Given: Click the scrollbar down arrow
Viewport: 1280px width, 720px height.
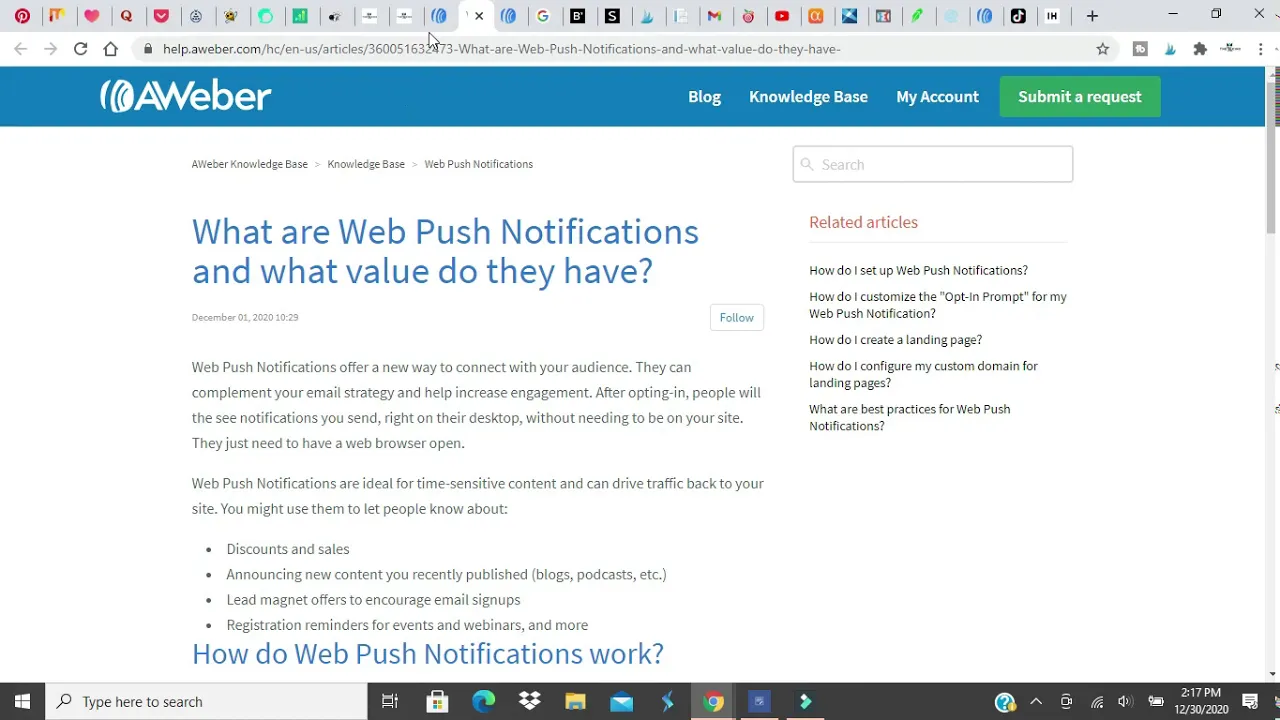Looking at the screenshot, I should click(x=1272, y=674).
